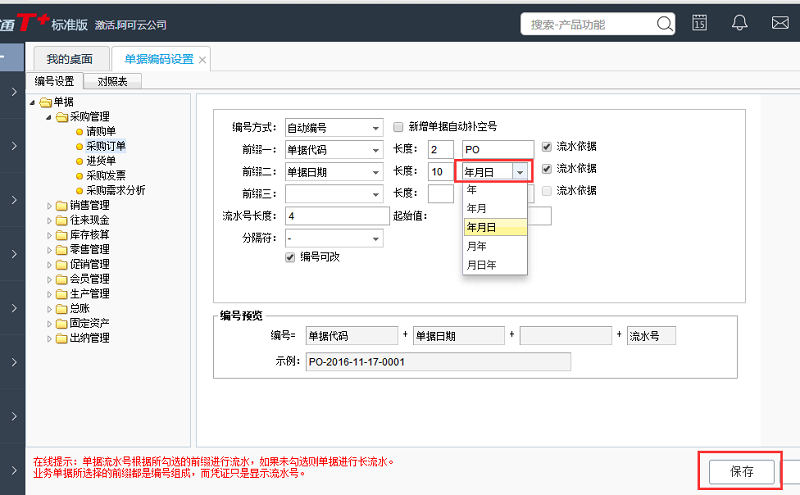800x495 pixels.
Task: Click the bullet icon beside 采购发票
Action: pyautogui.click(x=79, y=176)
